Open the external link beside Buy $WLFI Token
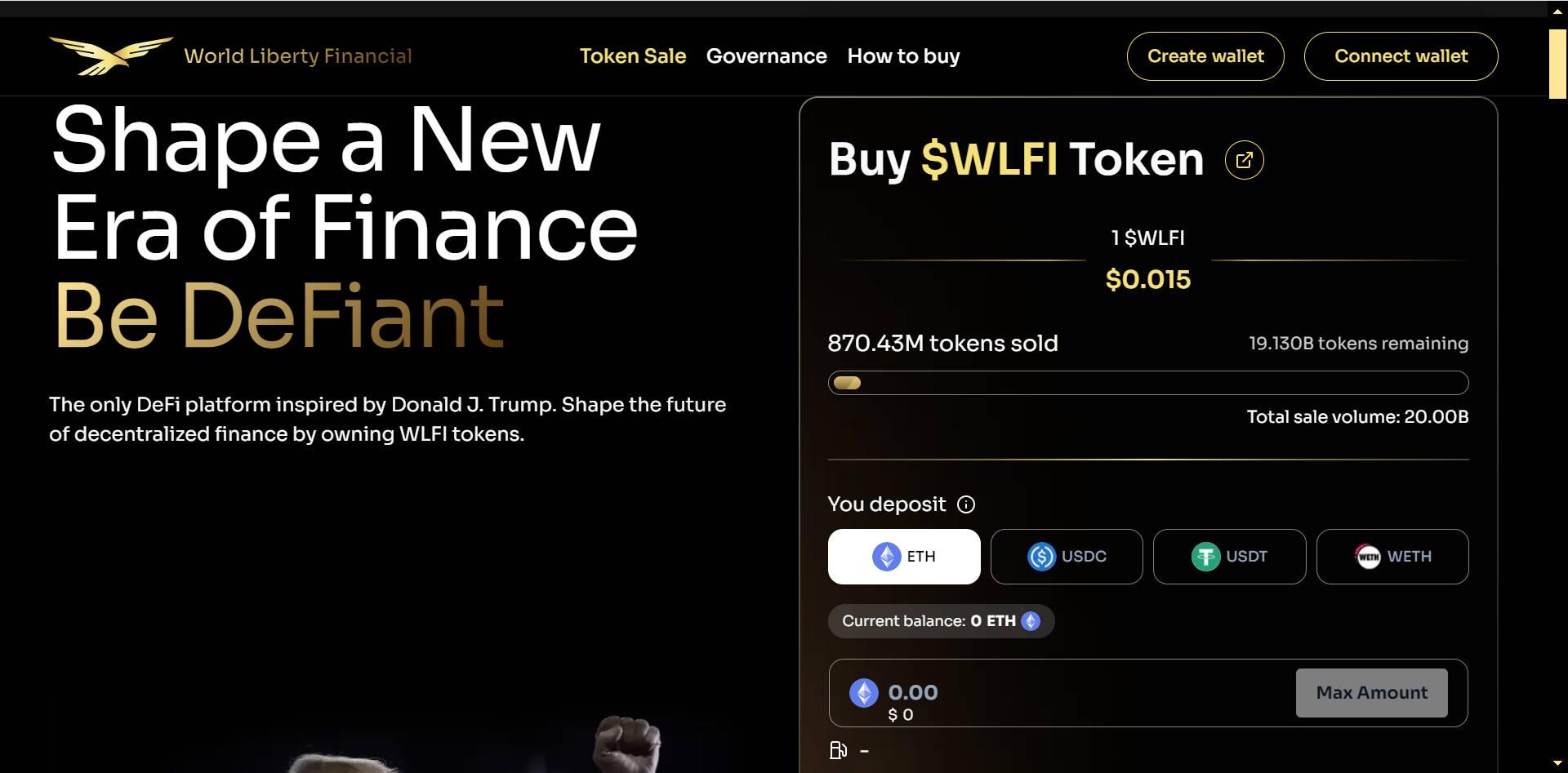 [1244, 160]
